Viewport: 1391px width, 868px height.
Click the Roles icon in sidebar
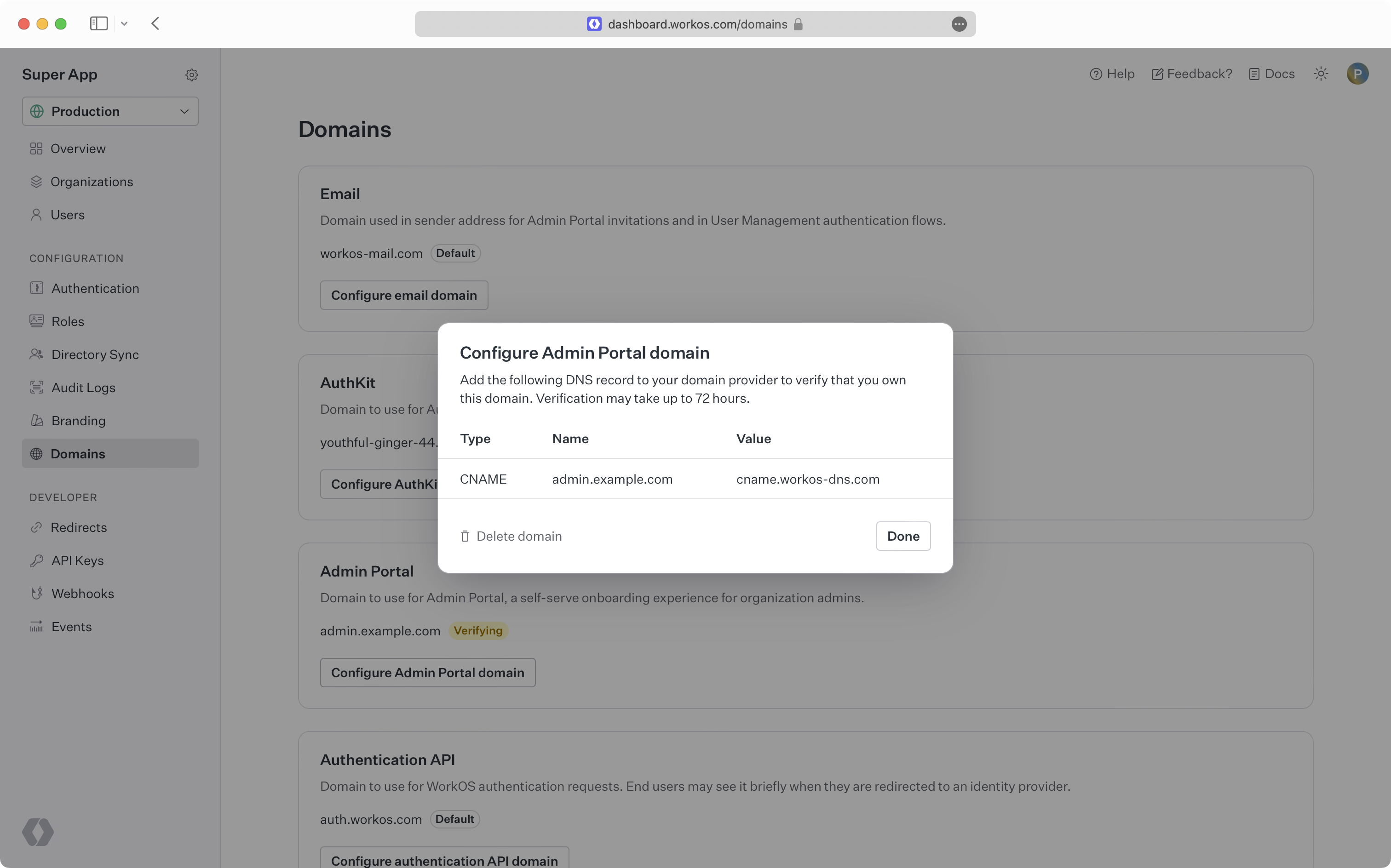point(35,321)
